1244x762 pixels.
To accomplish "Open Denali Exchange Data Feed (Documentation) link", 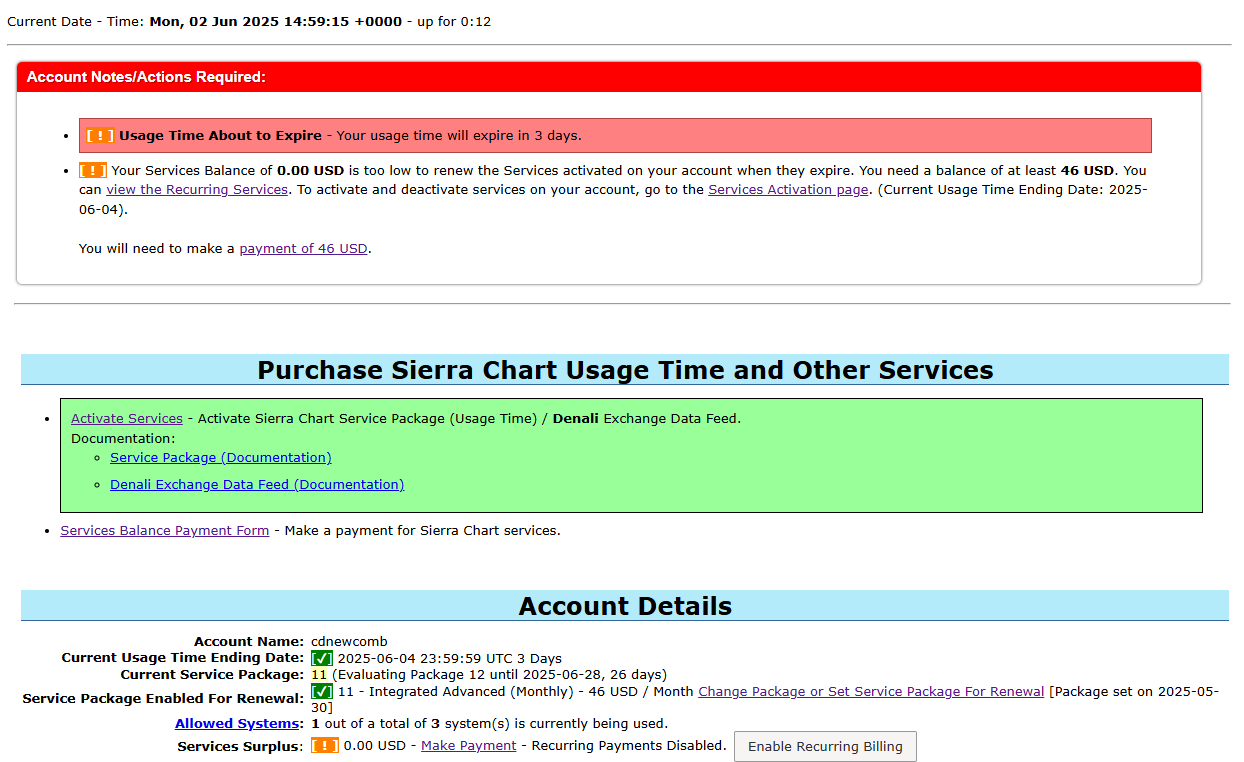I will (x=257, y=484).
